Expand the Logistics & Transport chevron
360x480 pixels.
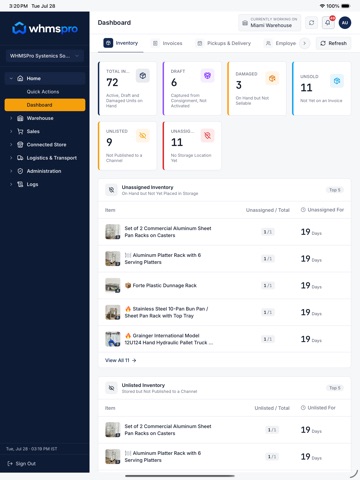(x=11, y=158)
